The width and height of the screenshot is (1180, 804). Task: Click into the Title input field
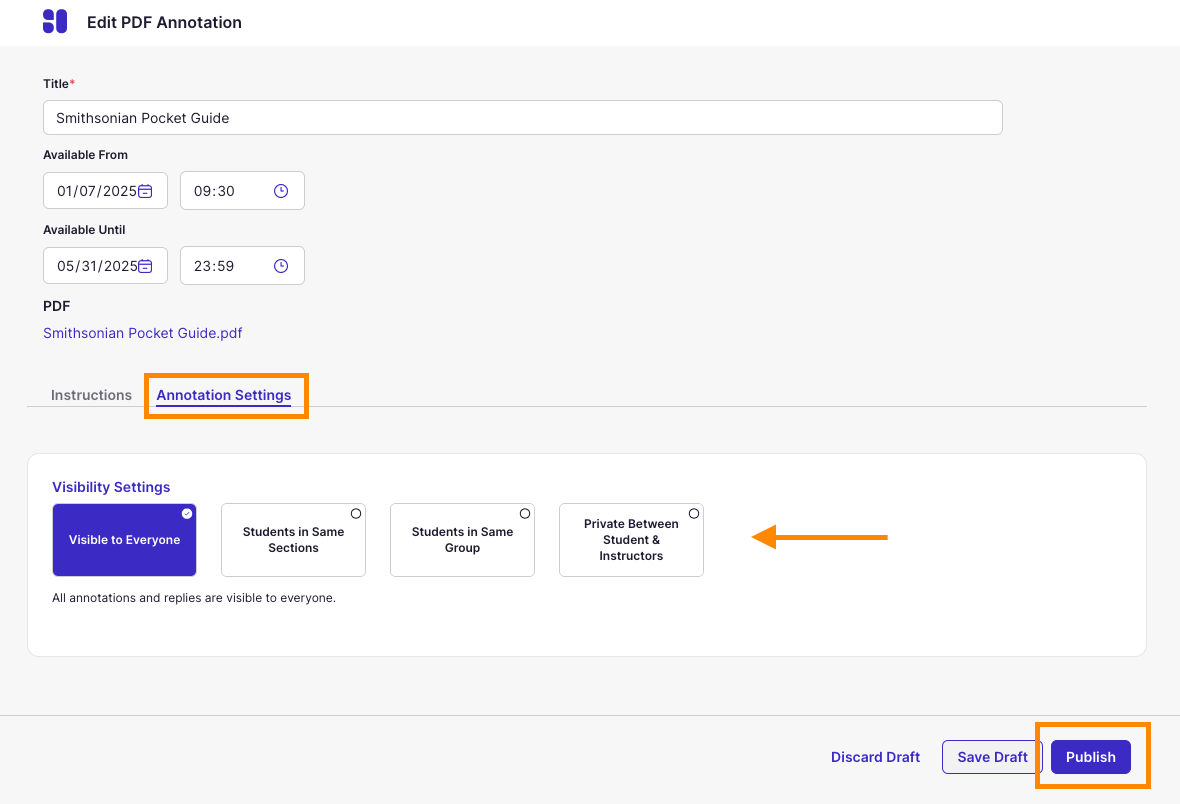522,118
